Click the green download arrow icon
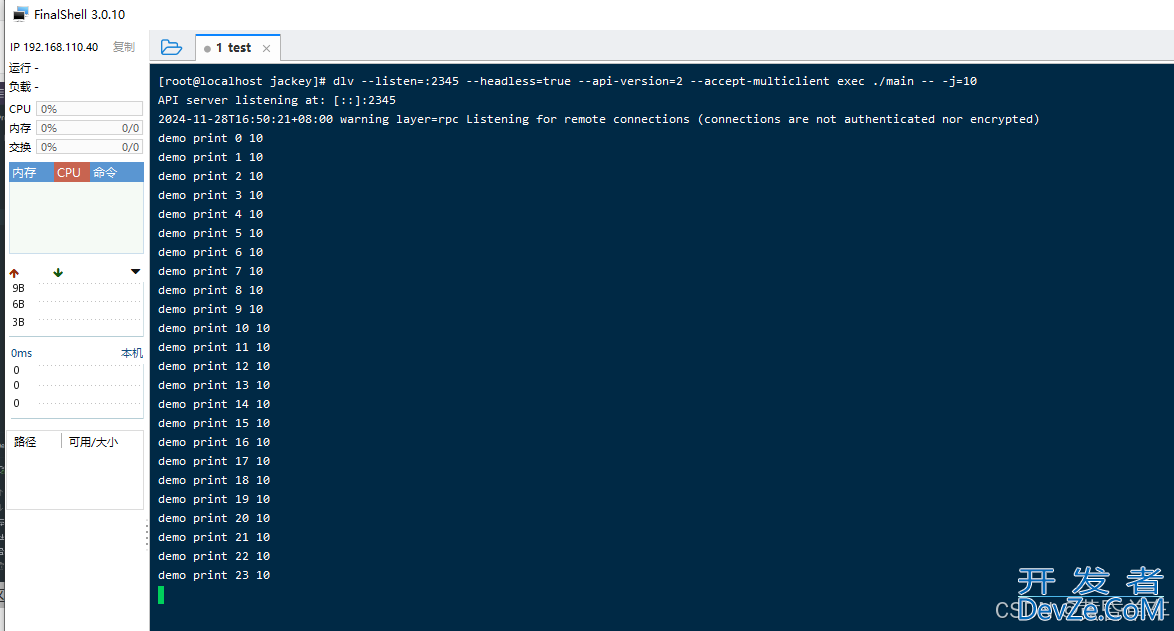1174x631 pixels. click(x=58, y=273)
